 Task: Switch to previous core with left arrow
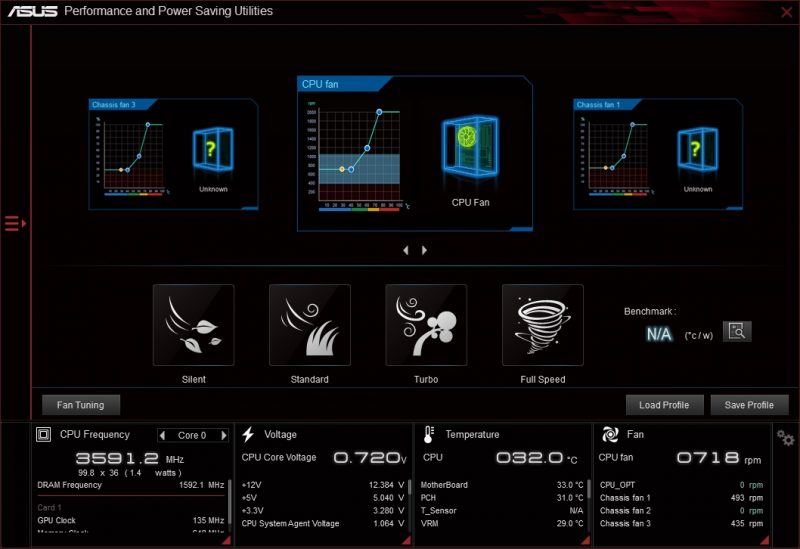[162, 435]
